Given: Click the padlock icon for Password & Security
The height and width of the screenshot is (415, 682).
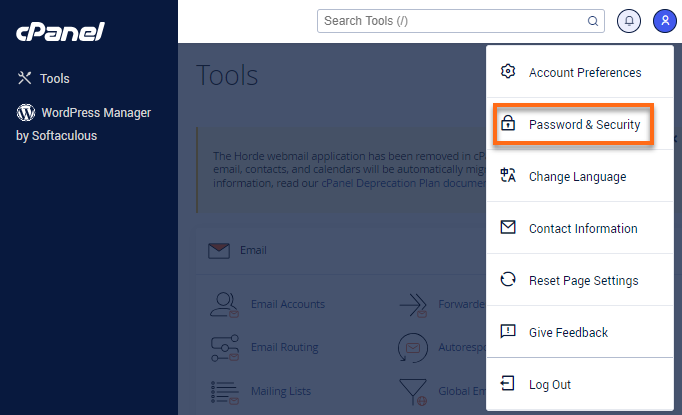Looking at the screenshot, I should [508, 125].
